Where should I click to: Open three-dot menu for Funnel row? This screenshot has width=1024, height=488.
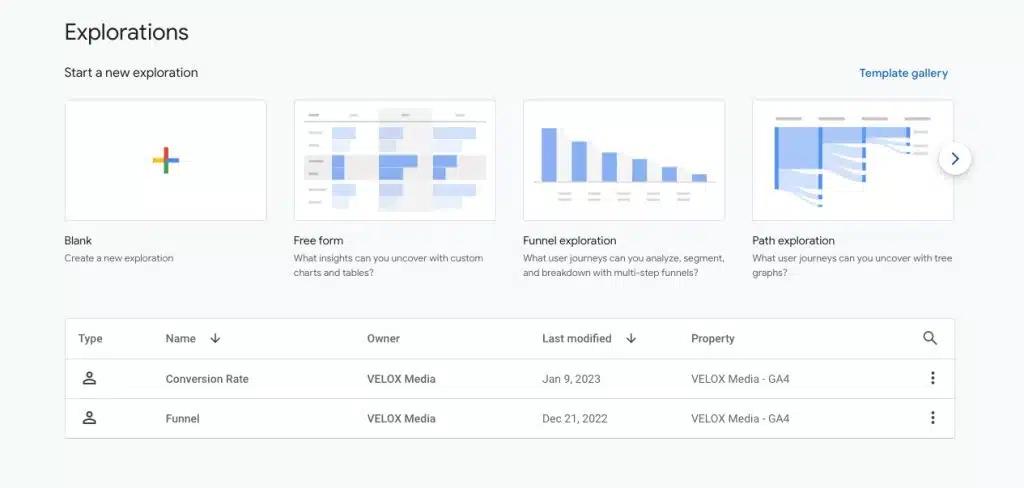point(933,418)
